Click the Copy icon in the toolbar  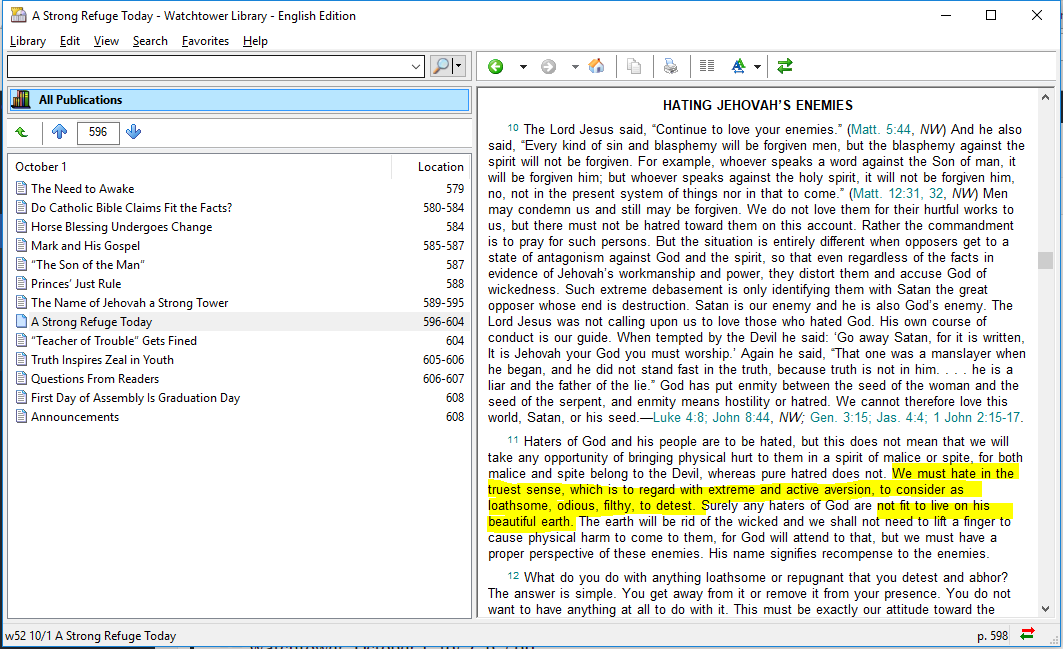point(634,67)
